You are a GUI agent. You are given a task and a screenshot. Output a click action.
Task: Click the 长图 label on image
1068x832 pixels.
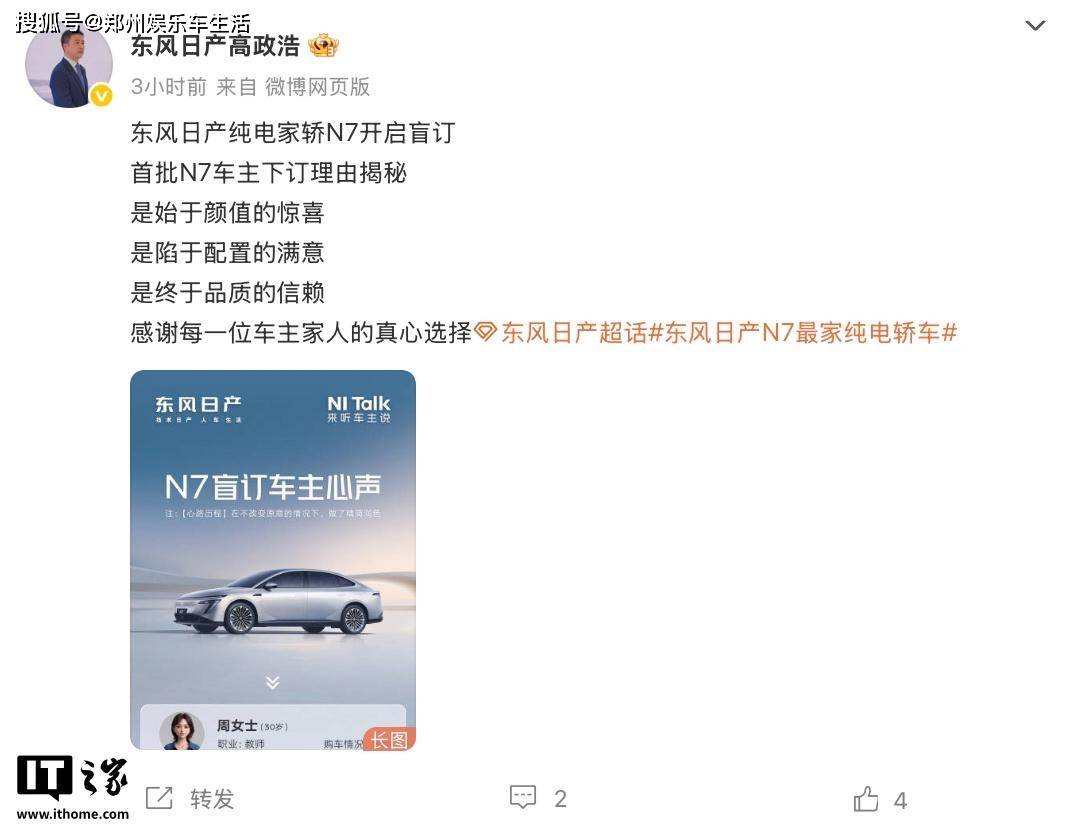coord(390,739)
